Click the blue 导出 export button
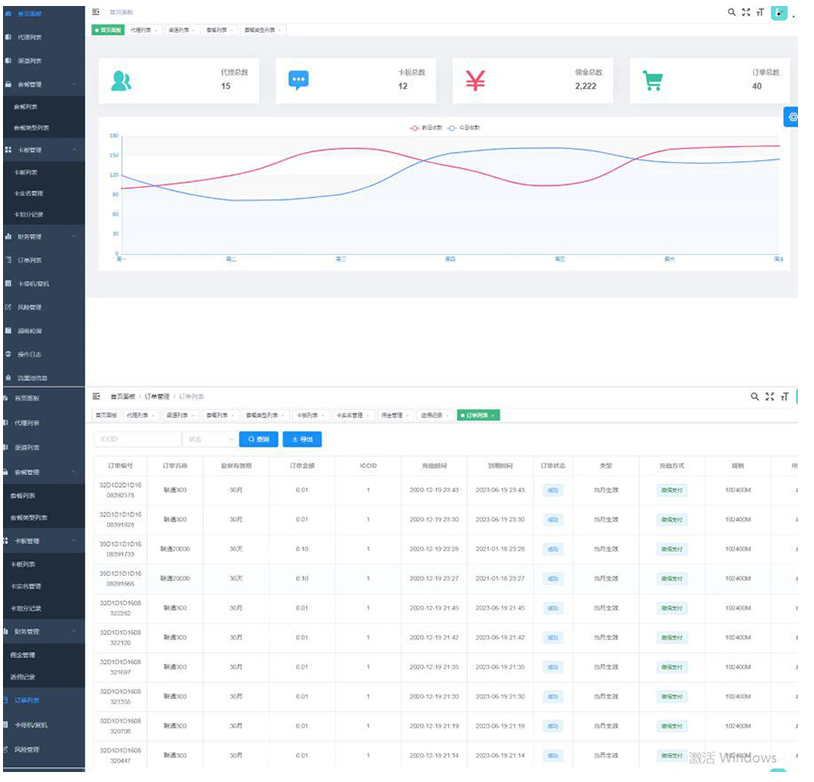This screenshot has width=814, height=782. tap(302, 439)
